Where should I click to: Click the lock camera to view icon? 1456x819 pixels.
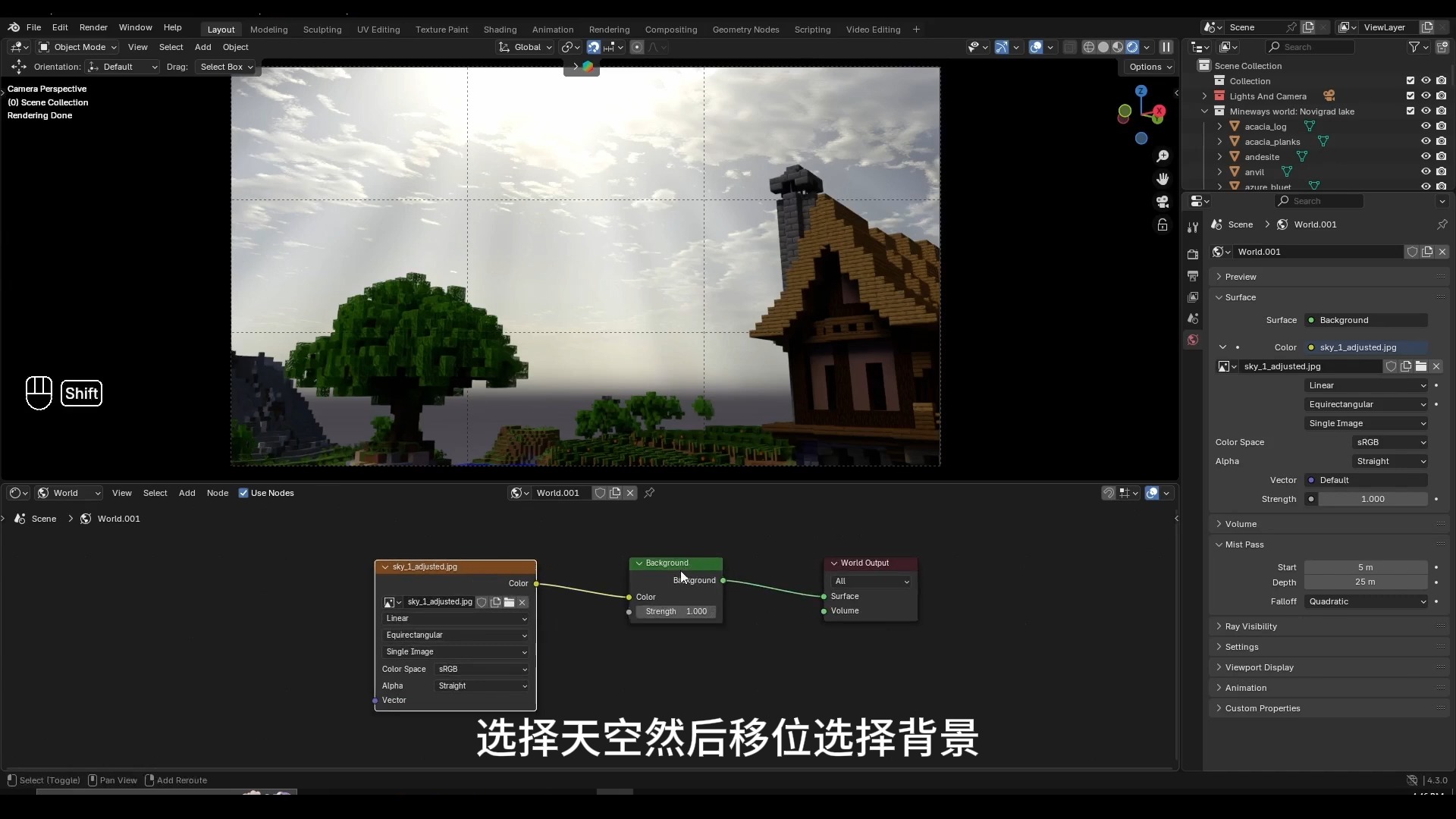[x=1163, y=225]
